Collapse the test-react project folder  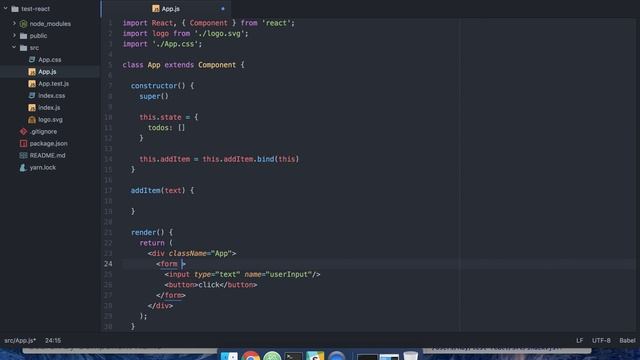tap(6, 9)
